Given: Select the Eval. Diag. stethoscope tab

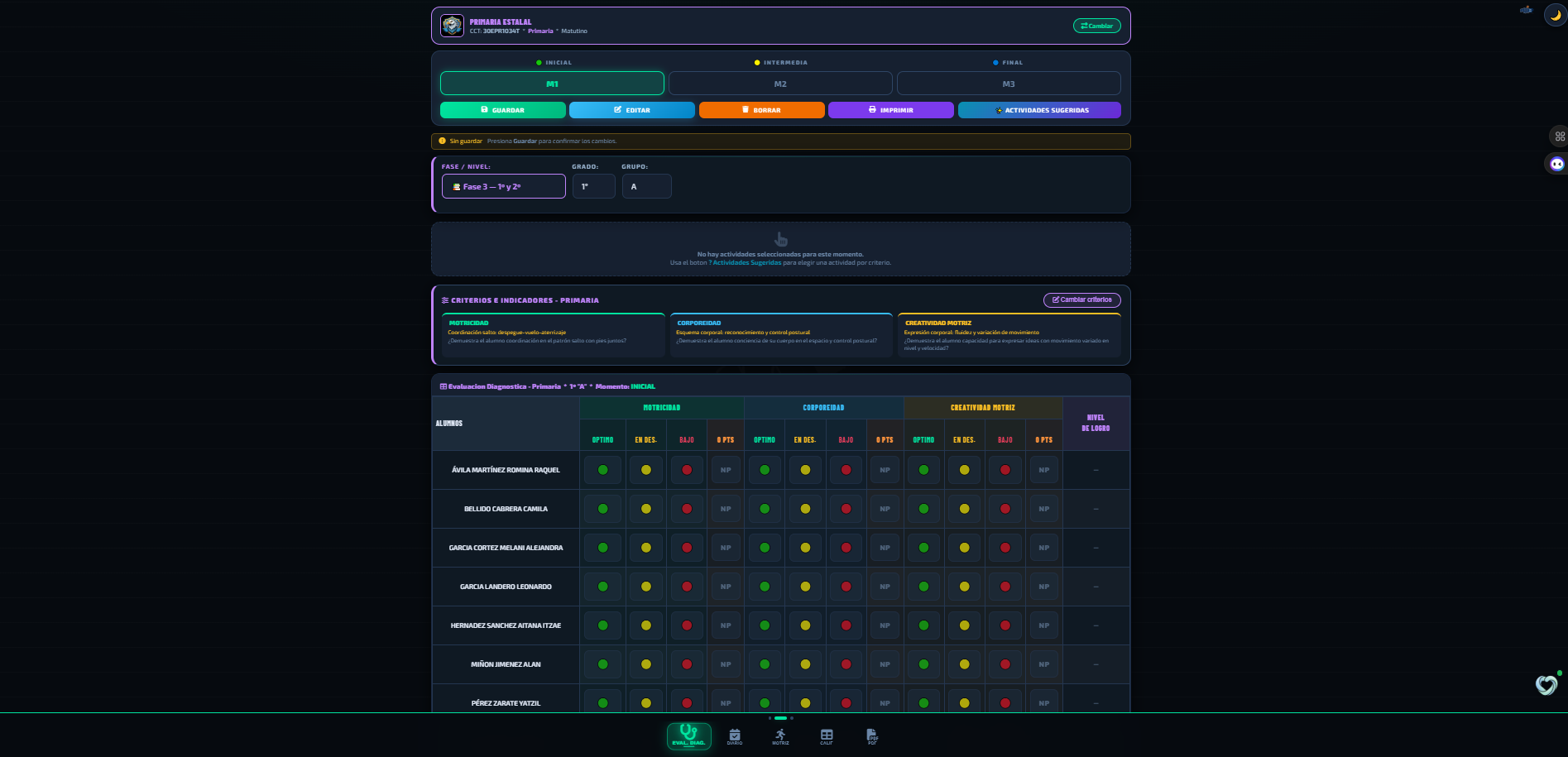Looking at the screenshot, I should pyautogui.click(x=688, y=736).
